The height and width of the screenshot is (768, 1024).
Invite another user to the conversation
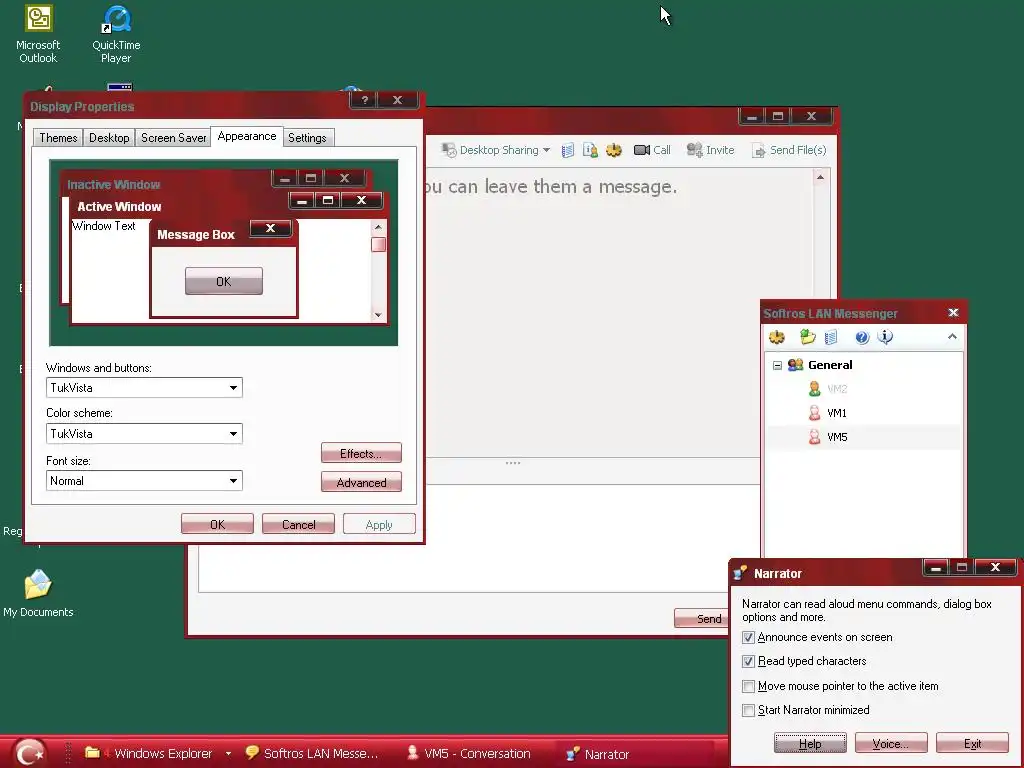coord(711,150)
